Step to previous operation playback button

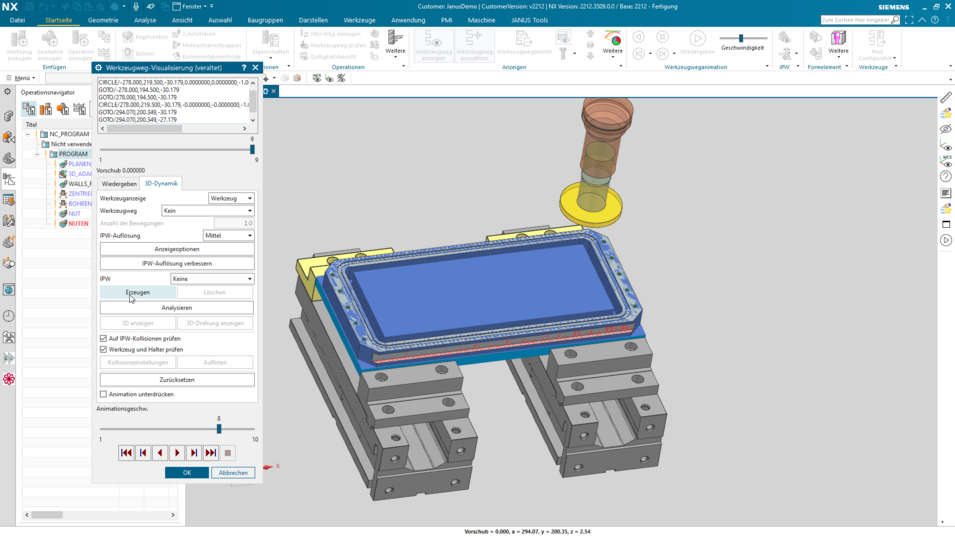coord(143,453)
